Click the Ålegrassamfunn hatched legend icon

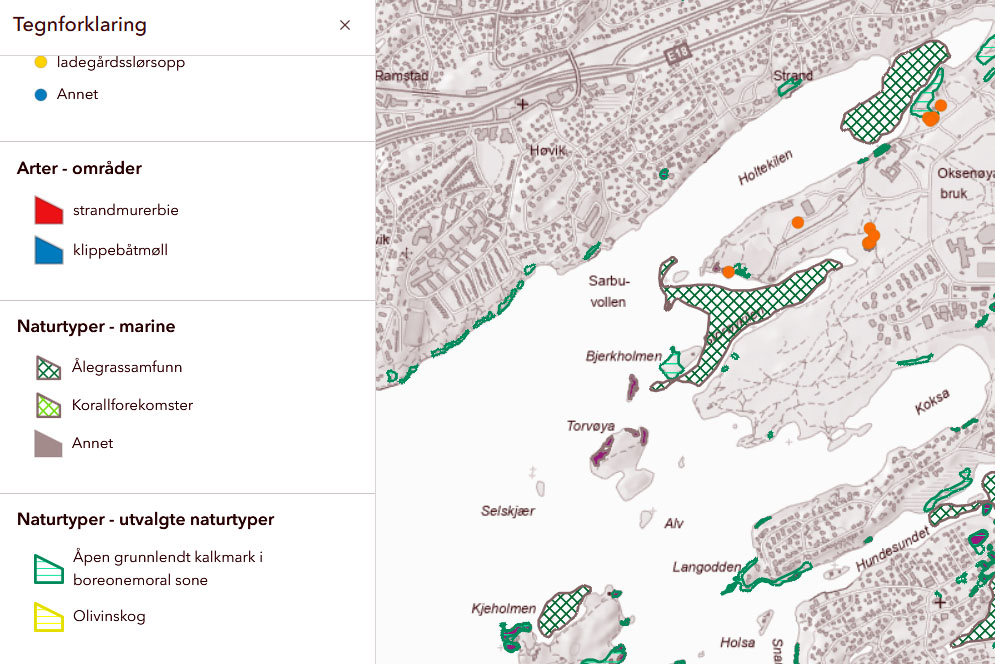(49, 368)
